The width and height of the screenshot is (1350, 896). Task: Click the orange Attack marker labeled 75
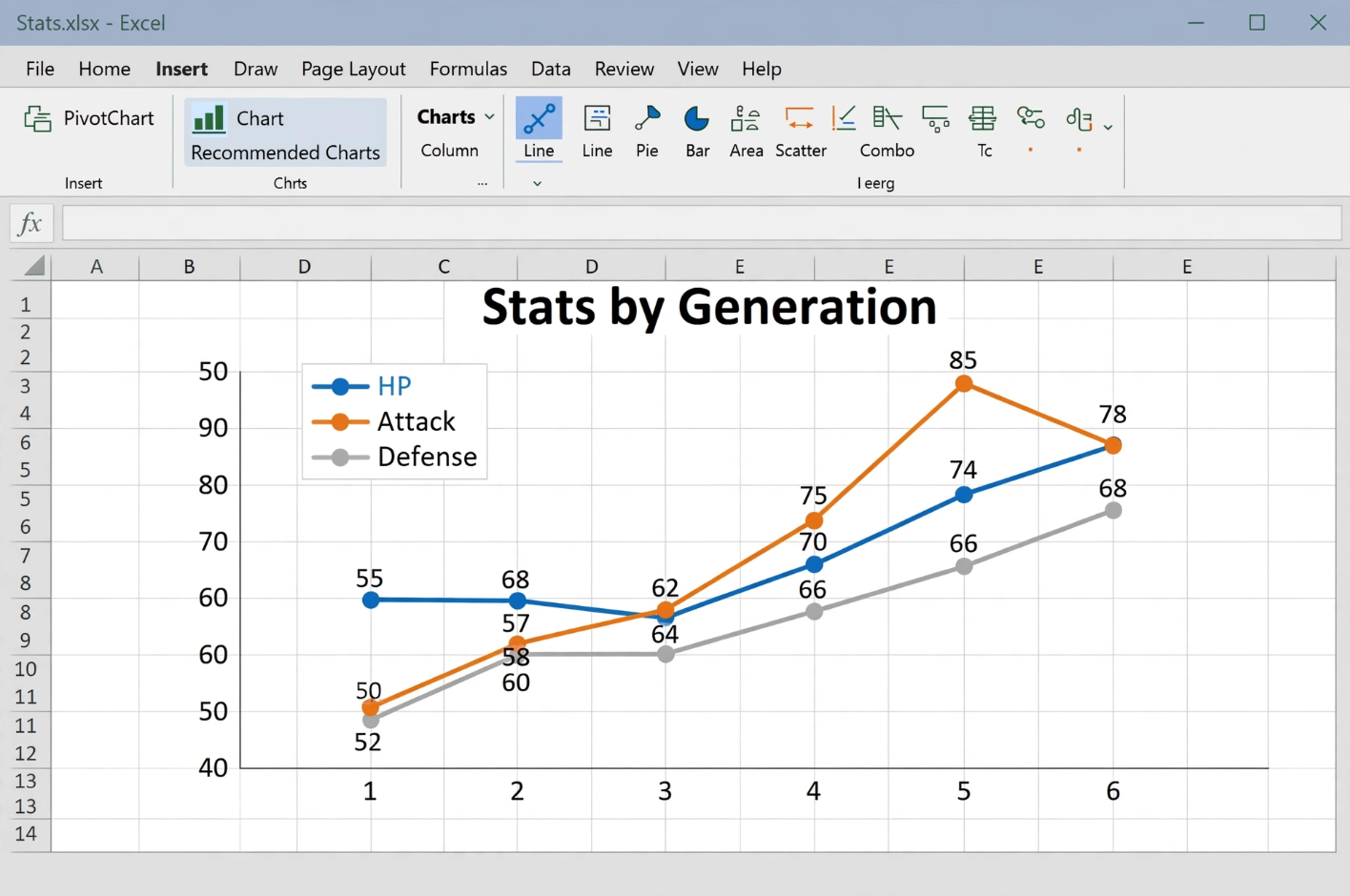(x=813, y=520)
